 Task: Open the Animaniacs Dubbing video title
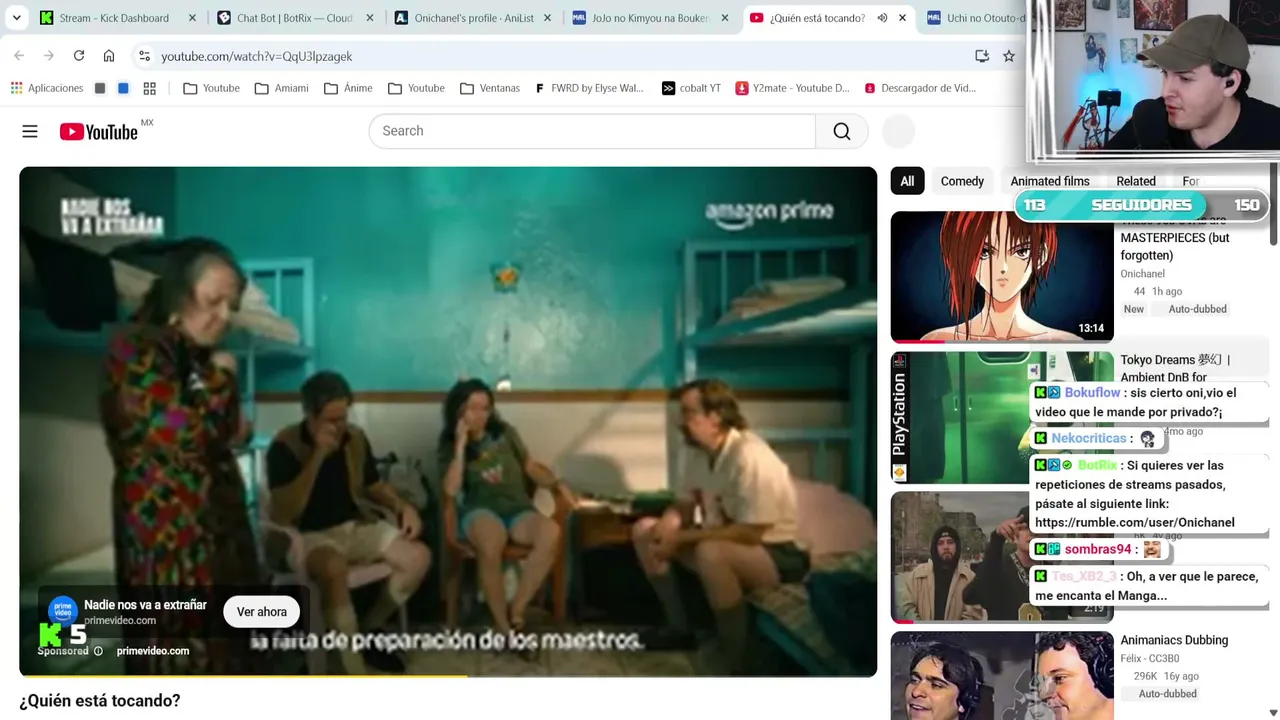[x=1174, y=640]
